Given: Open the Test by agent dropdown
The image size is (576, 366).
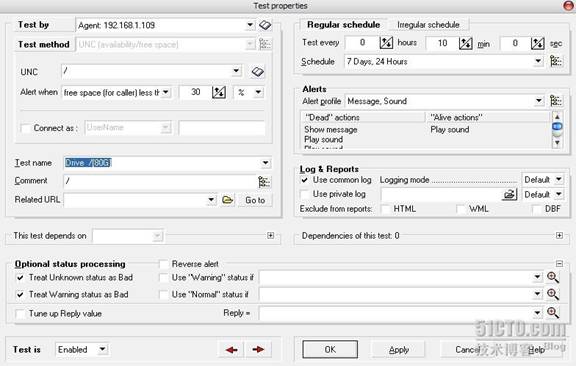Looking at the screenshot, I should point(250,25).
